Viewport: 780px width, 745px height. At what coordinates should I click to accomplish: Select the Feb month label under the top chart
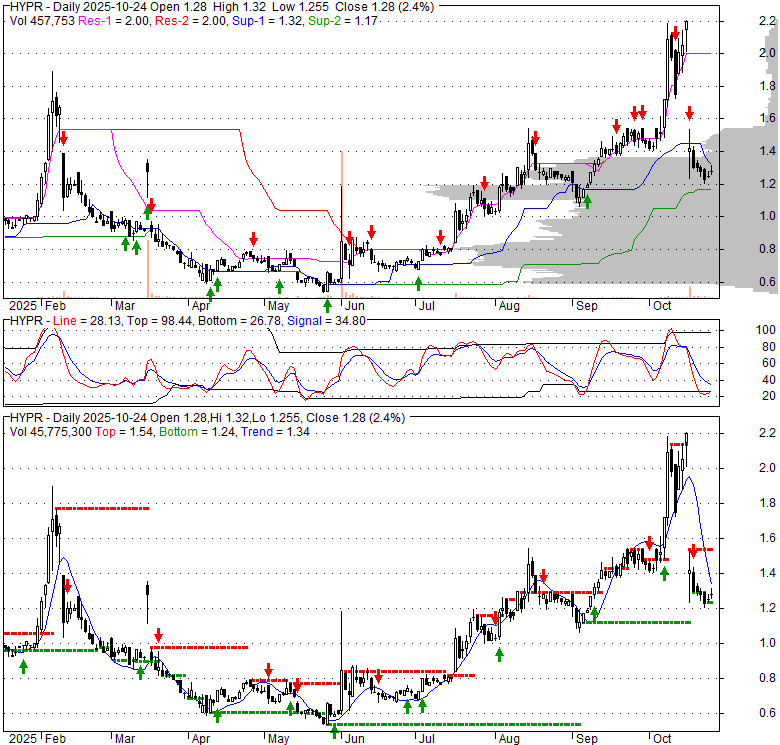[x=55, y=305]
